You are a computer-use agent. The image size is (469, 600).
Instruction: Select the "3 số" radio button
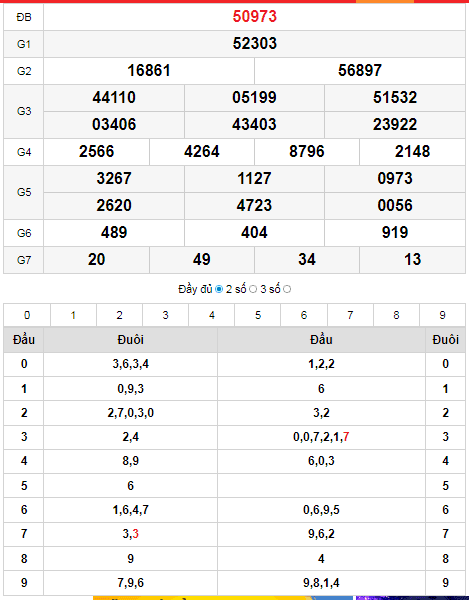(x=287, y=289)
